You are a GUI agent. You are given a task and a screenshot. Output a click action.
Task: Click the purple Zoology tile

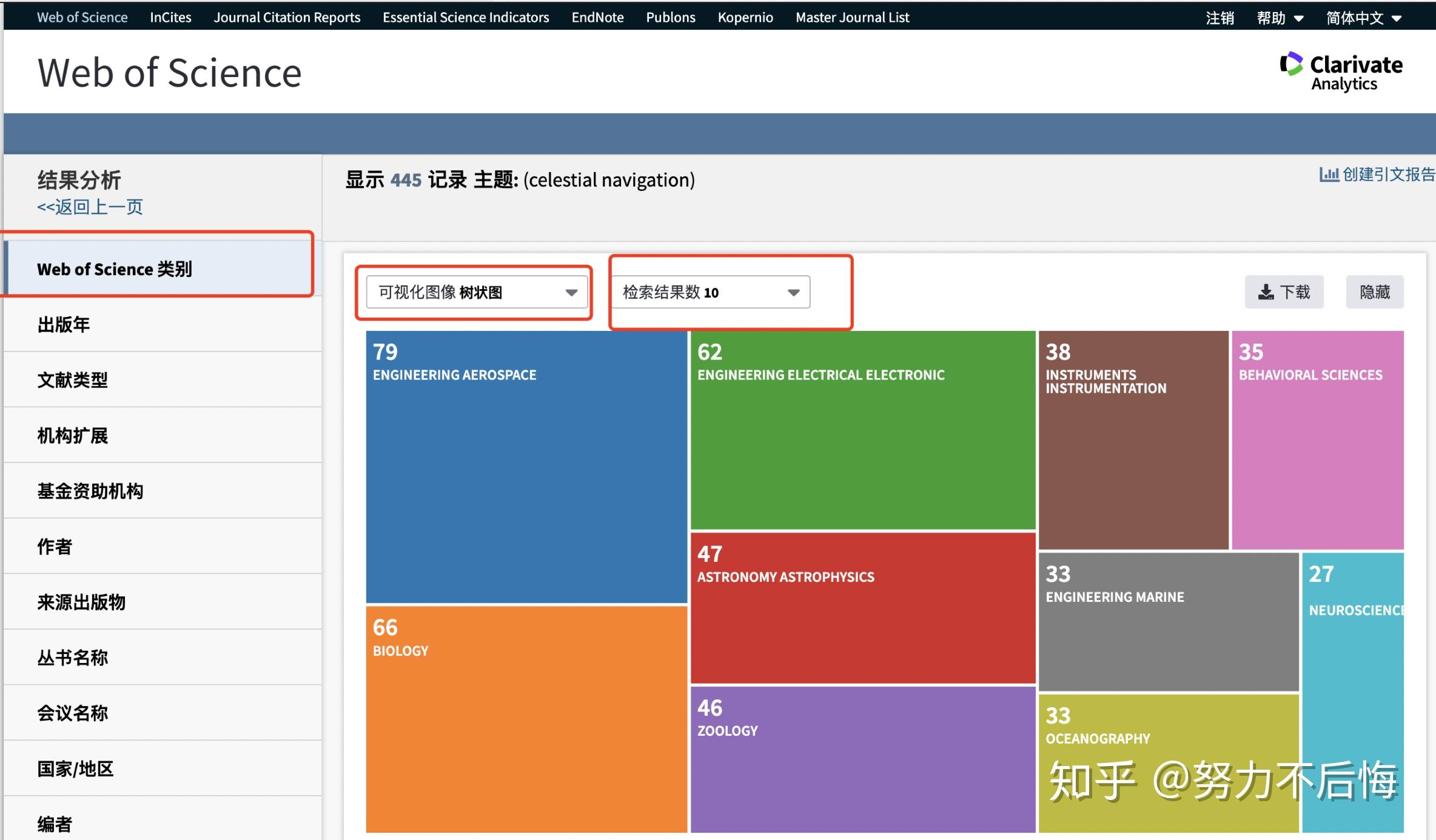(863, 759)
